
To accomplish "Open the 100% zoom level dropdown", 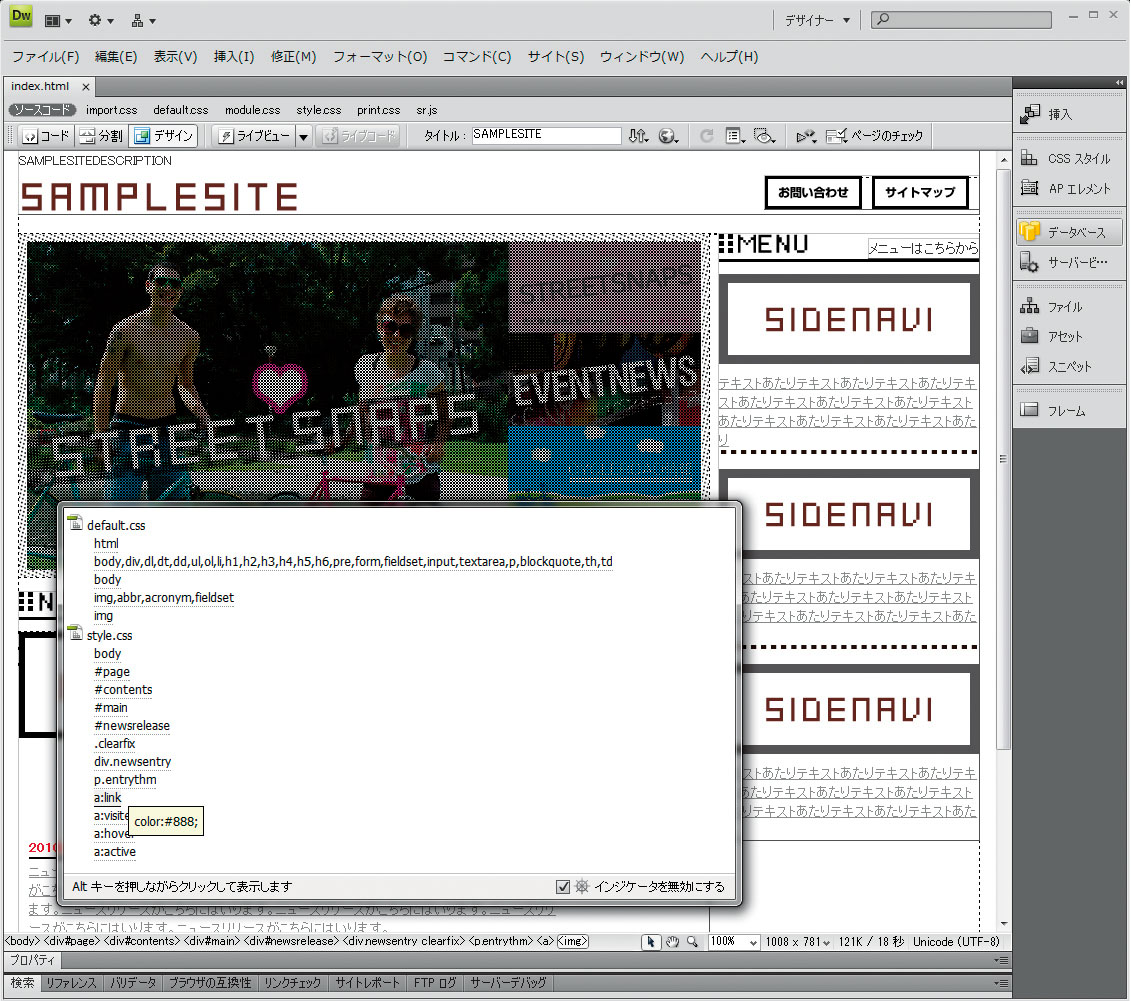I will pyautogui.click(x=734, y=942).
